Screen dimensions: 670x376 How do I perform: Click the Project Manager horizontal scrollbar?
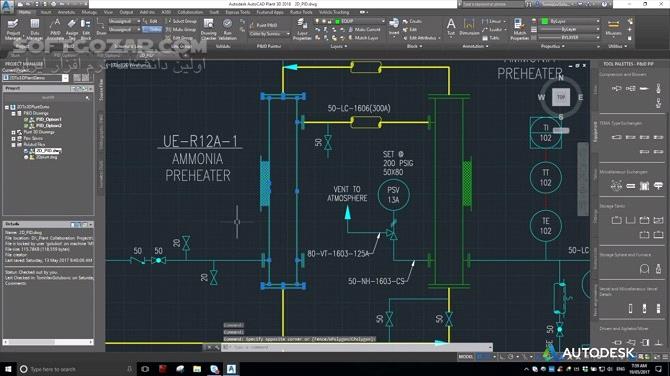tap(48, 342)
